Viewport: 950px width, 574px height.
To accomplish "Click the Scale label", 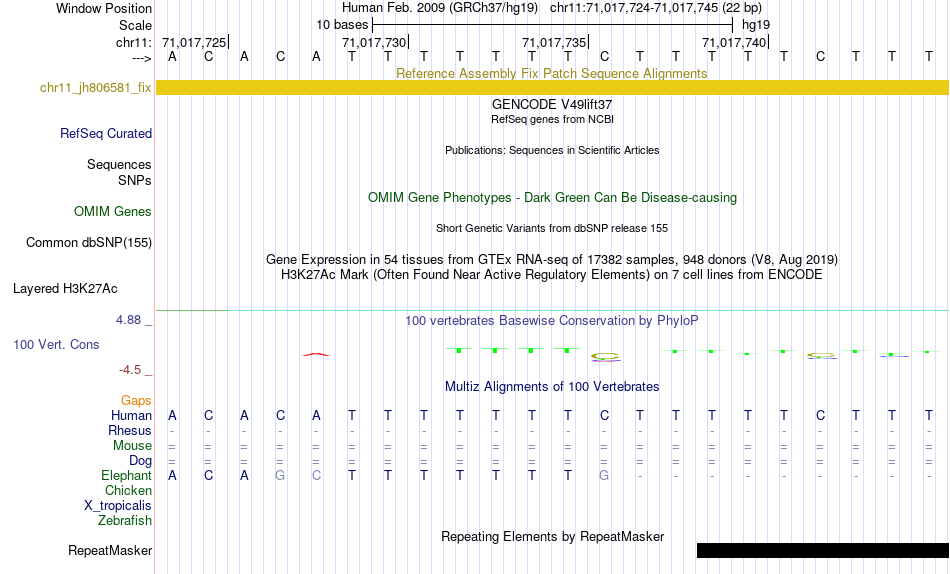I will pos(135,25).
